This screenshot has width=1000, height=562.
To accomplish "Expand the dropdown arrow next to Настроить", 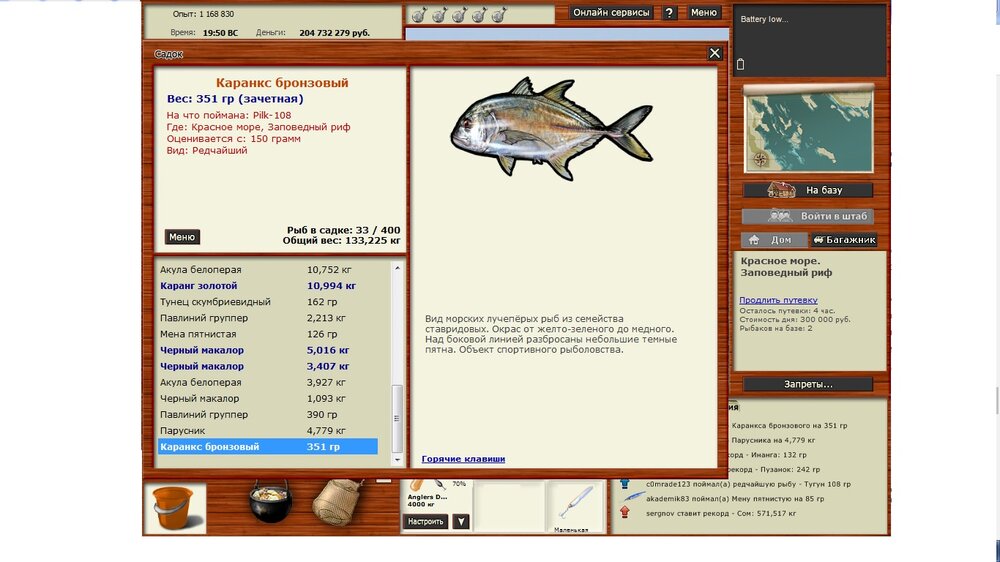I will pos(460,521).
